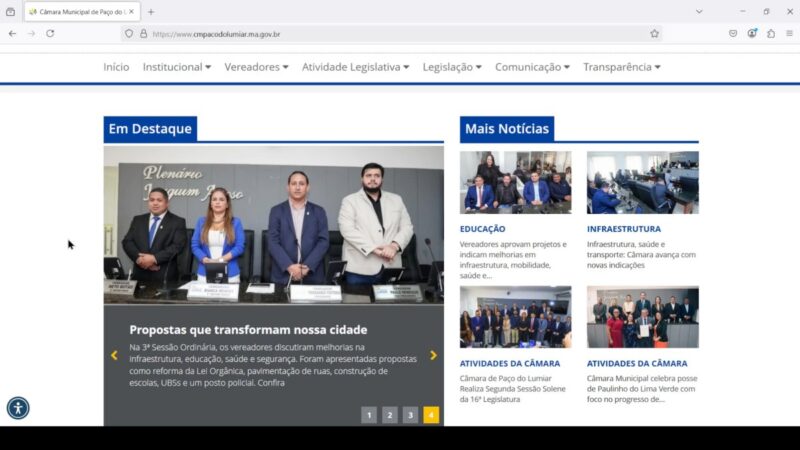Read Câmara Municipal celebra posse news text

click(642, 389)
